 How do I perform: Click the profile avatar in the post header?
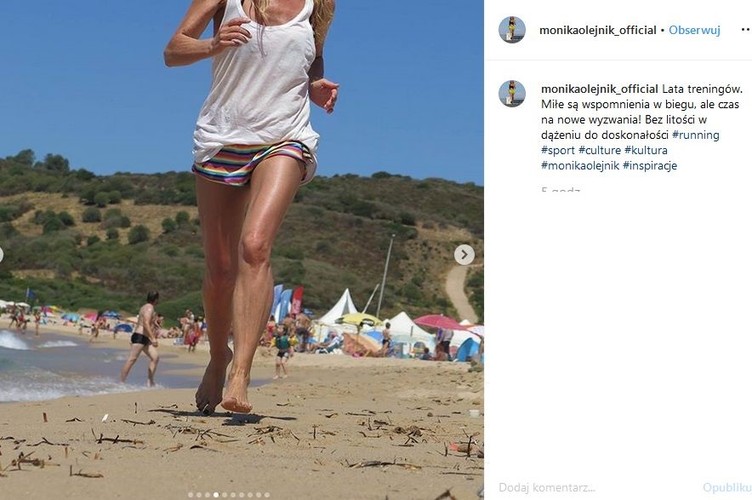[512, 30]
